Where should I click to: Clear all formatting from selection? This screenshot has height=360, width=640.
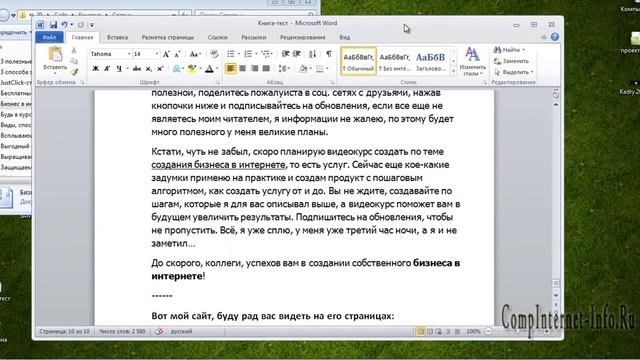214,54
